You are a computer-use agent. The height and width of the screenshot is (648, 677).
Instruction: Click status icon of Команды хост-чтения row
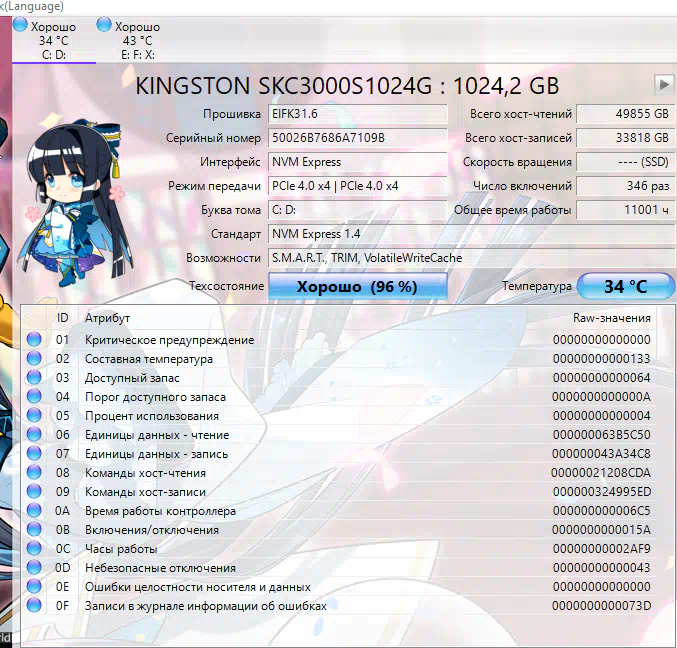click(34, 472)
